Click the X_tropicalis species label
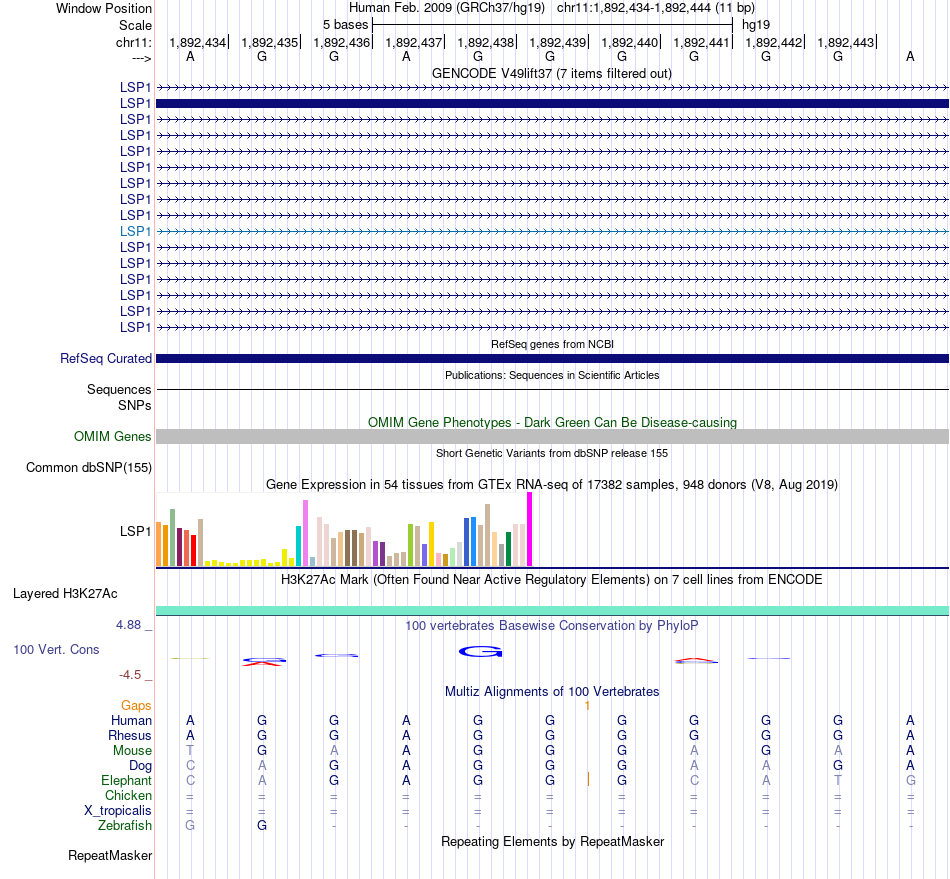Viewport: 950px width, 879px height. (x=118, y=811)
